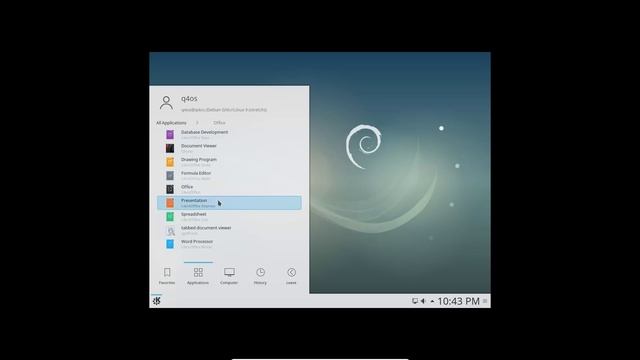This screenshot has height=360, width=640.
Task: Open tabbed document viewer icon
Action: click(x=171, y=231)
